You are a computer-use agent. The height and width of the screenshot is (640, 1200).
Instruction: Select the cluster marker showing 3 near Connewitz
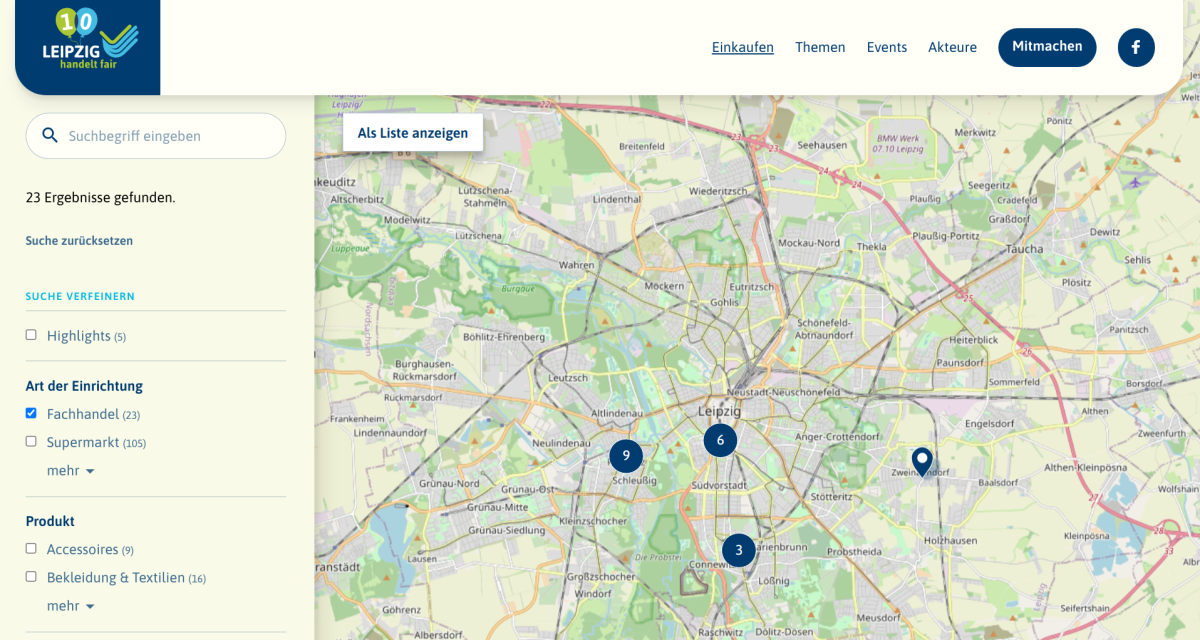pyautogui.click(x=739, y=549)
